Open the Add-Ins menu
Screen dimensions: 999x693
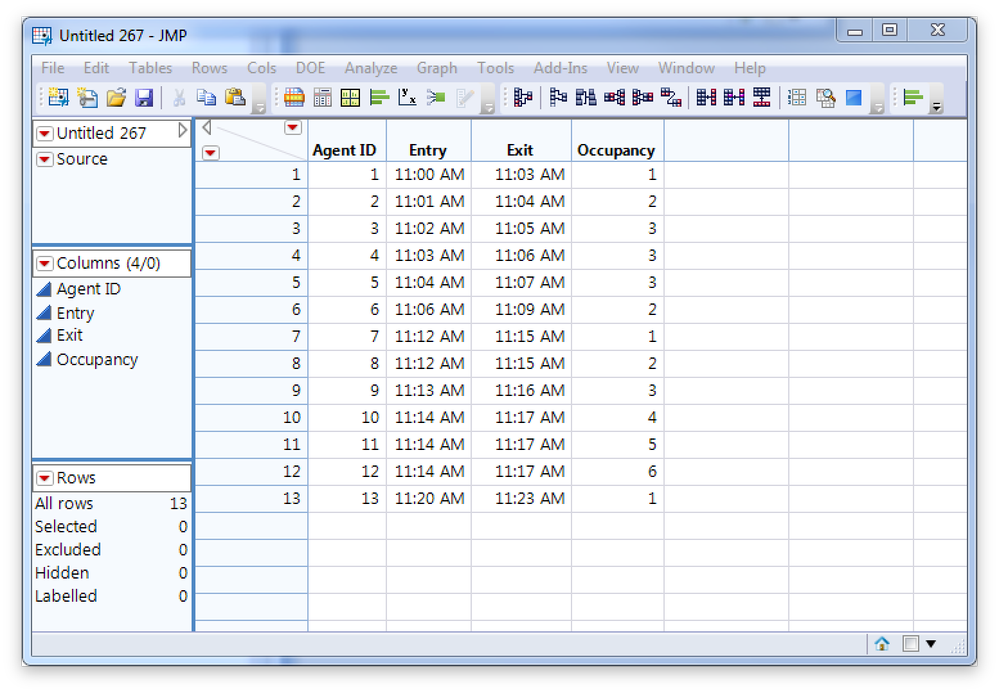click(x=561, y=68)
